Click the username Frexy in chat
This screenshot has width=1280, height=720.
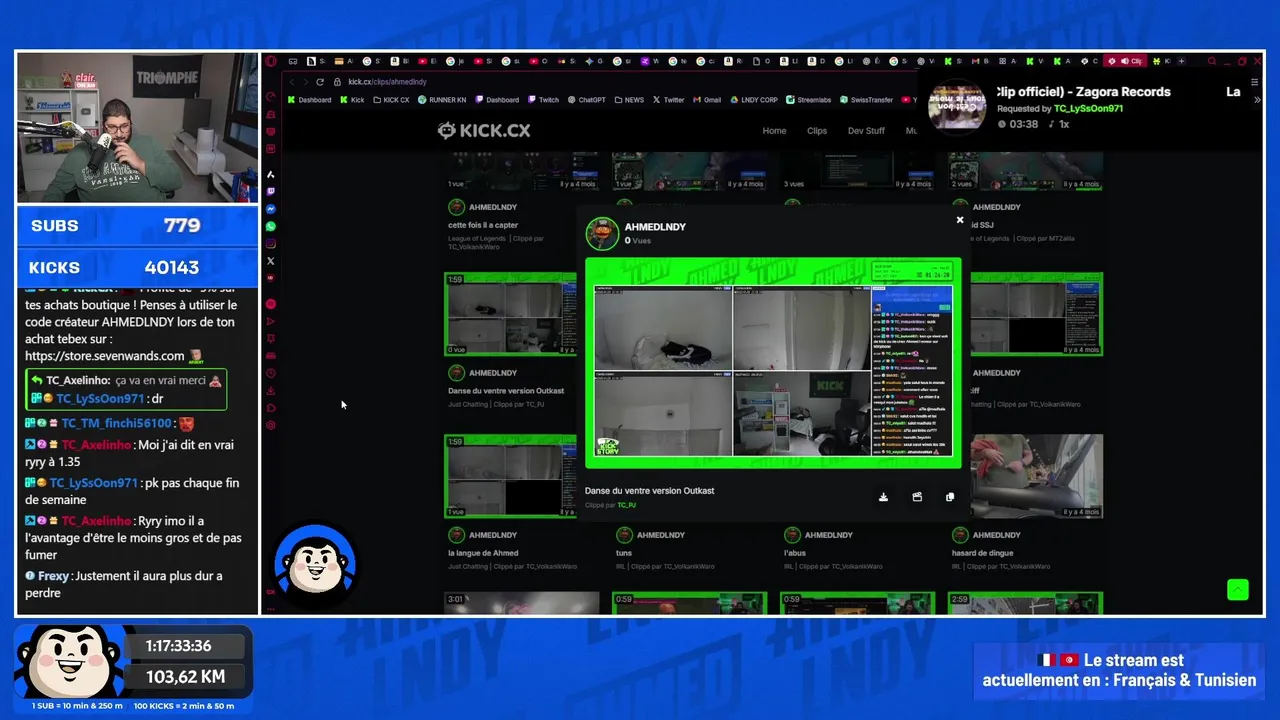54,576
